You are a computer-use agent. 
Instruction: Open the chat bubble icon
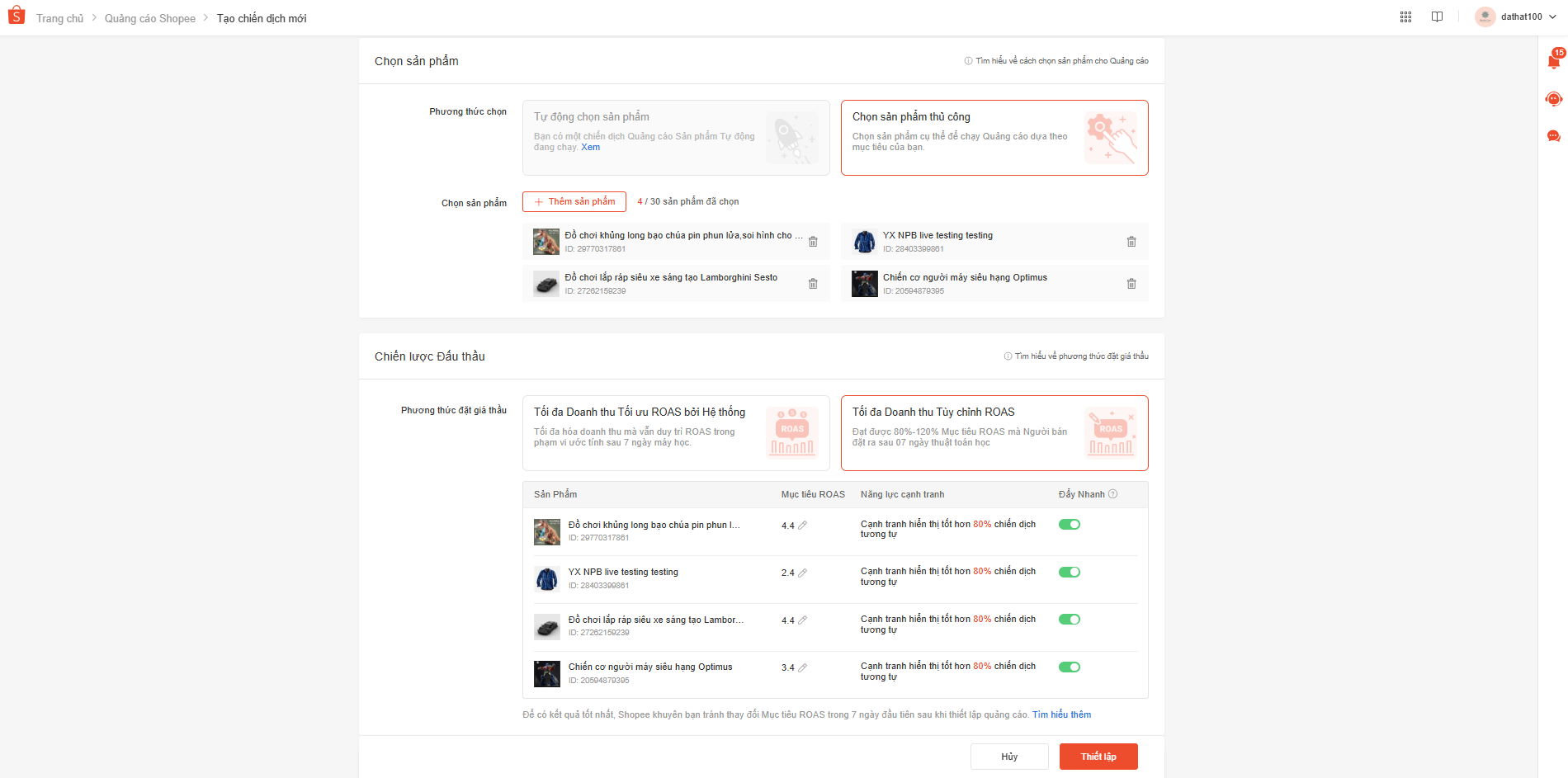1553,136
